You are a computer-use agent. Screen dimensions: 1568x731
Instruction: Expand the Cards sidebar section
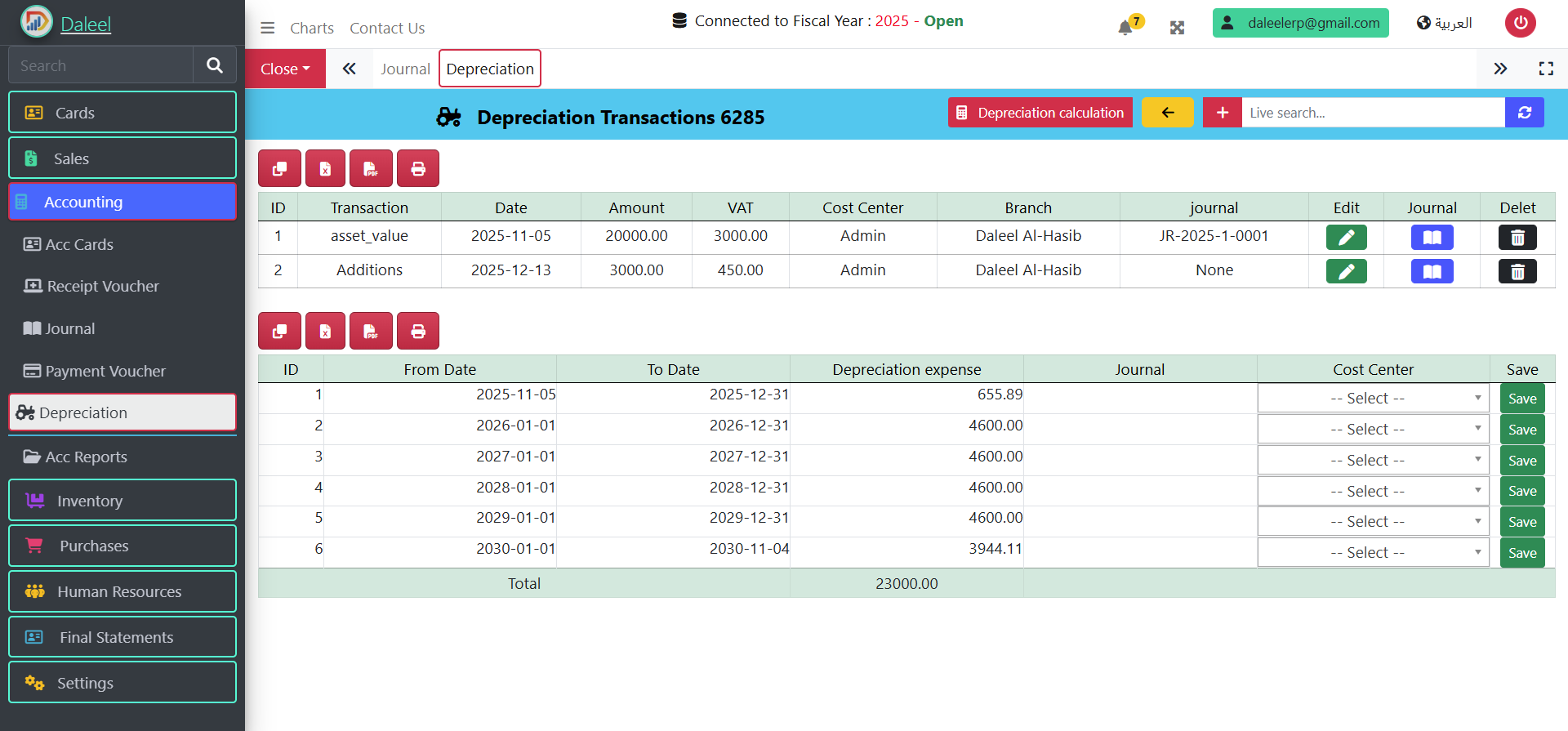click(x=122, y=113)
